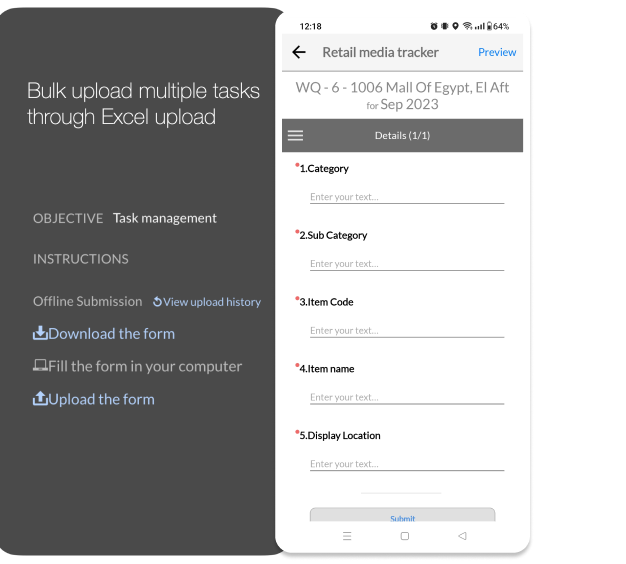This screenshot has height=564, width=626.
Task: Open View upload history link
Action: tap(212, 302)
